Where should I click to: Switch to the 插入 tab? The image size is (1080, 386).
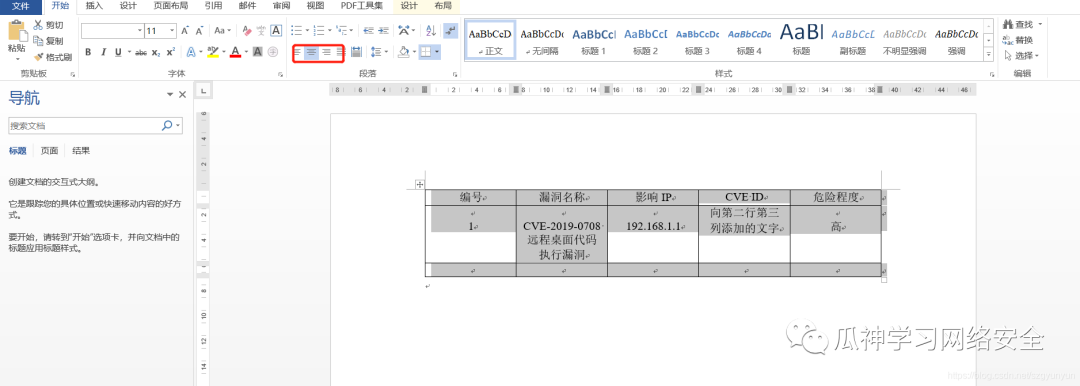tap(94, 6)
